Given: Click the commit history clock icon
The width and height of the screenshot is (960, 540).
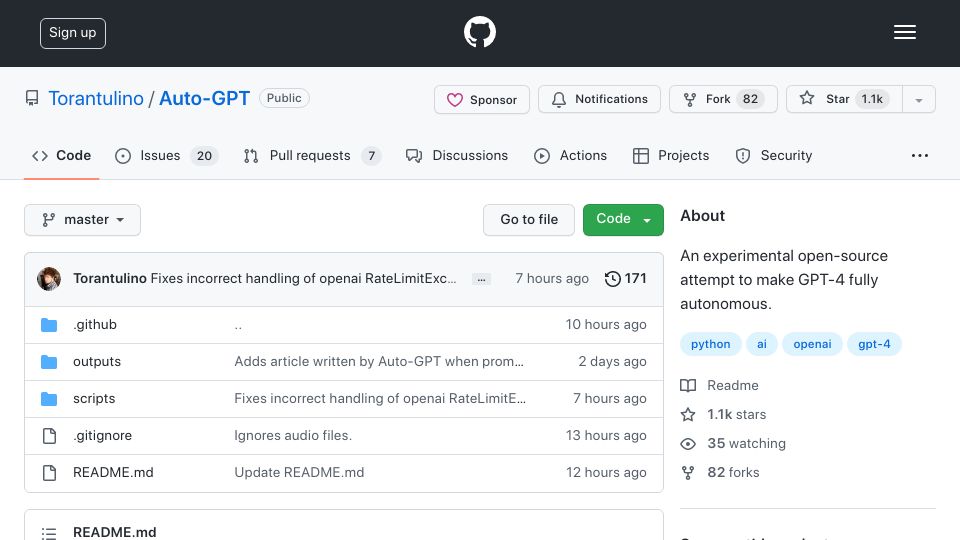Looking at the screenshot, I should [612, 279].
